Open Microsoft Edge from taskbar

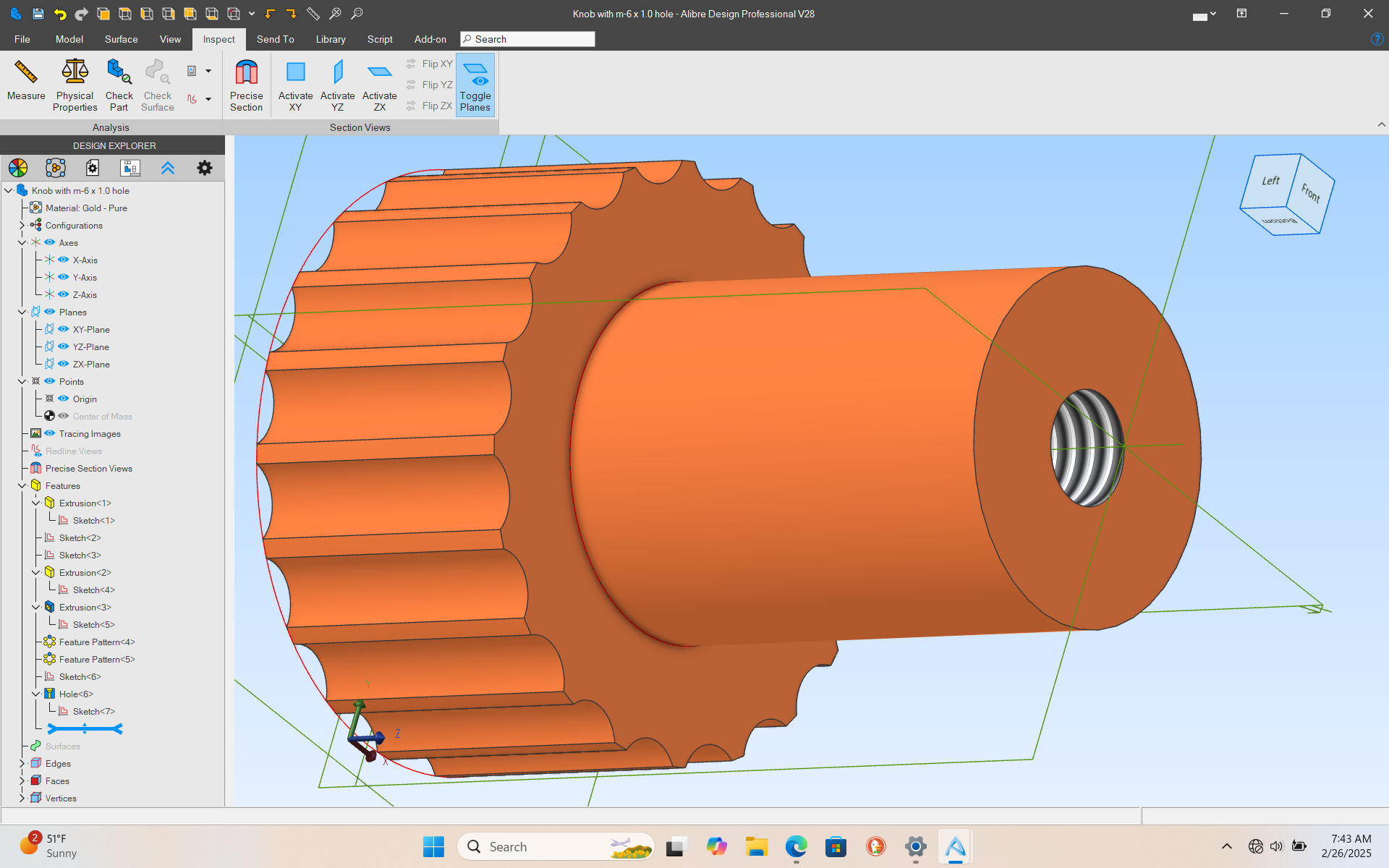[x=796, y=846]
